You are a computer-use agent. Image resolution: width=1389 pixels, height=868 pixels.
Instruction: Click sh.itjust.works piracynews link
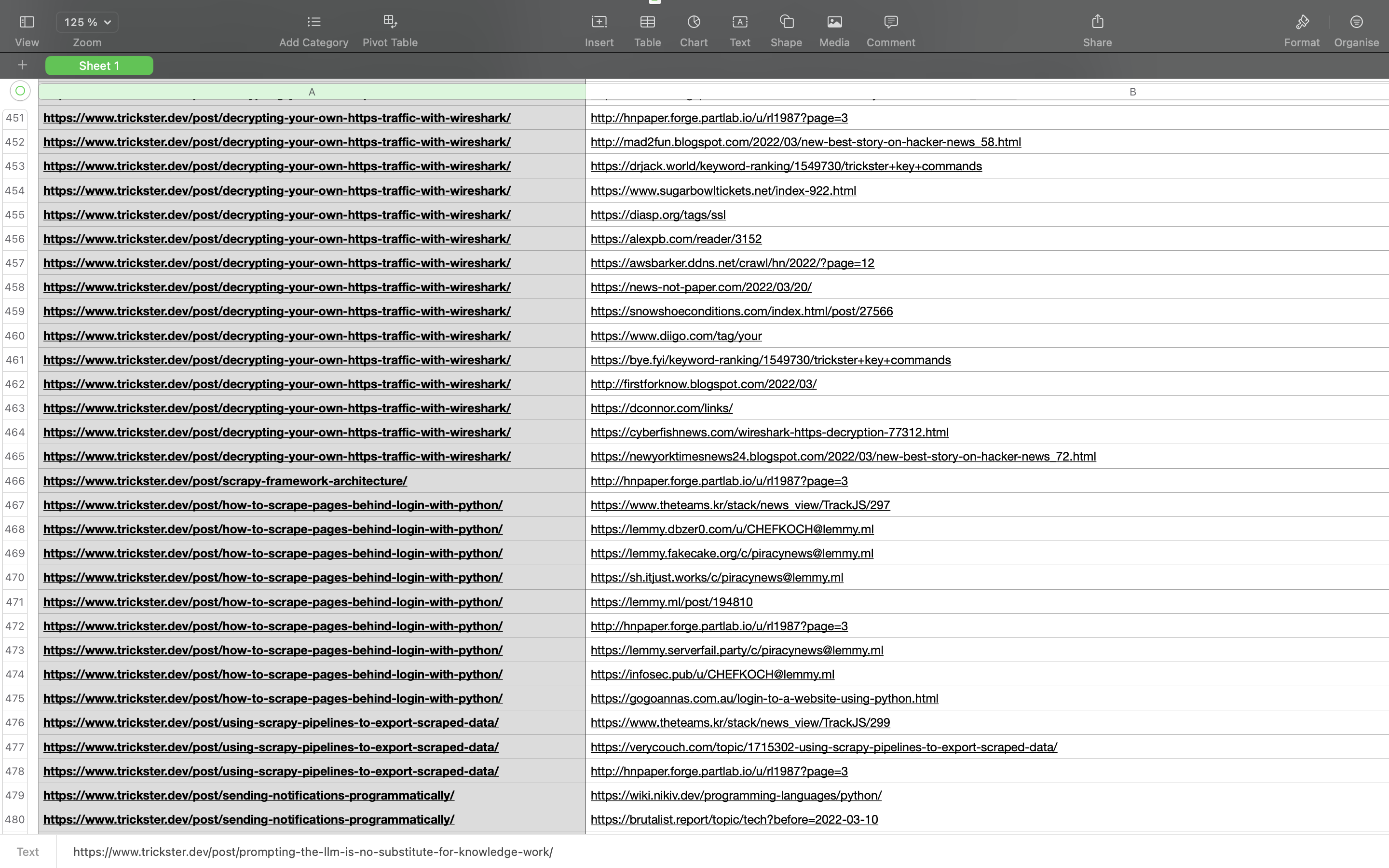[716, 578]
